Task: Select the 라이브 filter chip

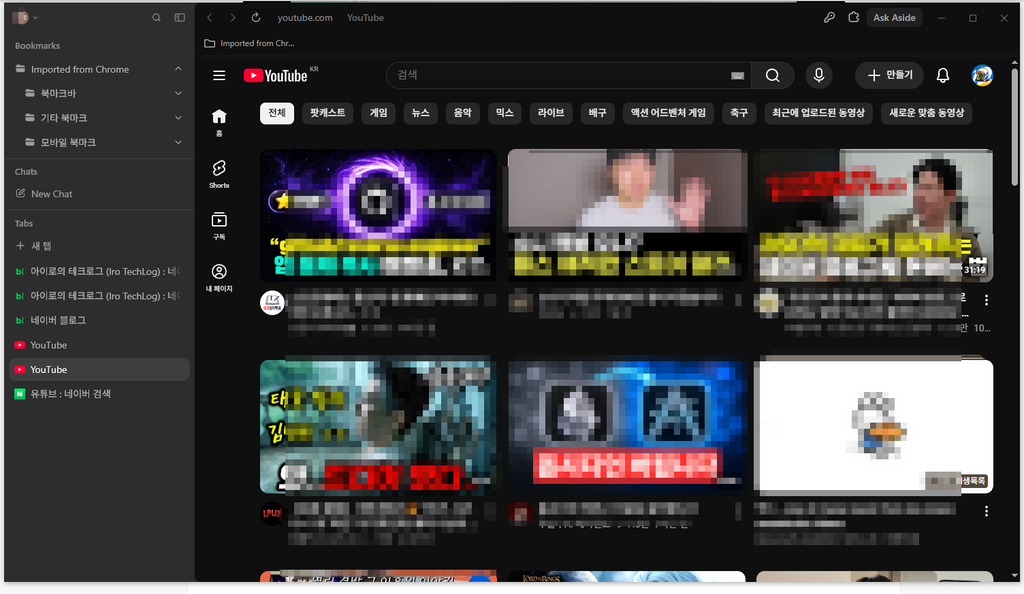Action: pos(551,113)
